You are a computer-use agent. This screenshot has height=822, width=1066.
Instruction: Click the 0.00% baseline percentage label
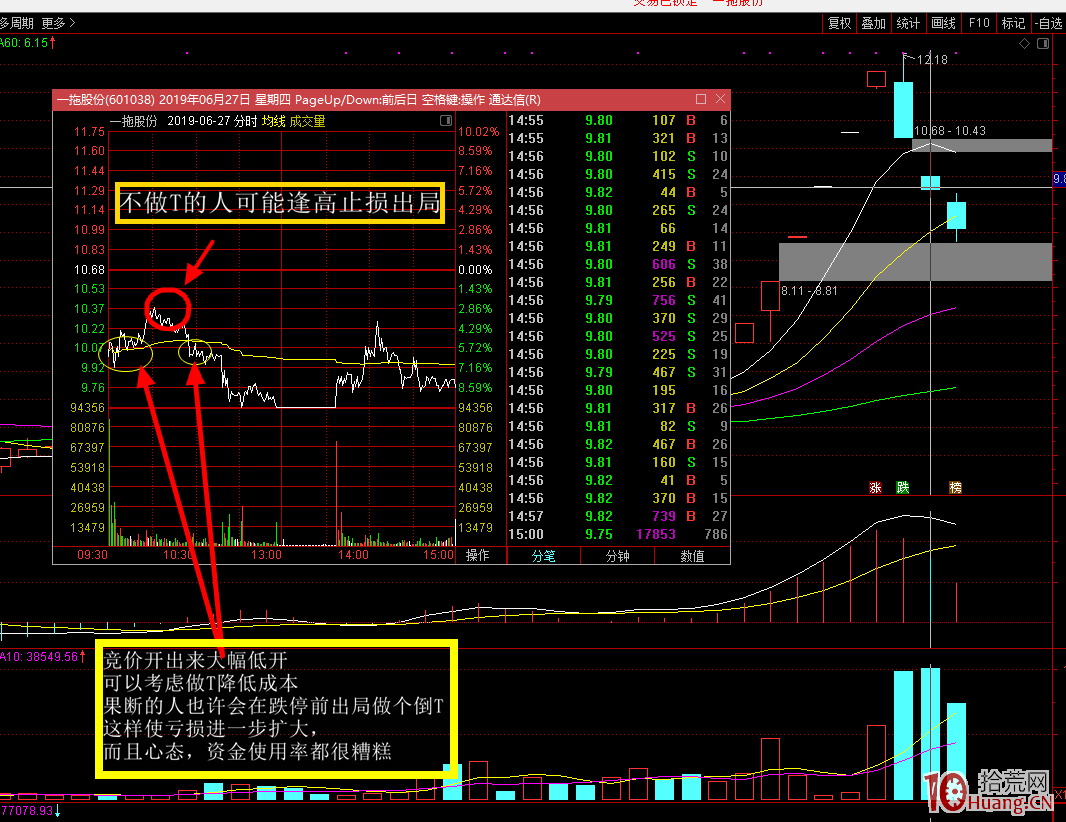tap(475, 270)
